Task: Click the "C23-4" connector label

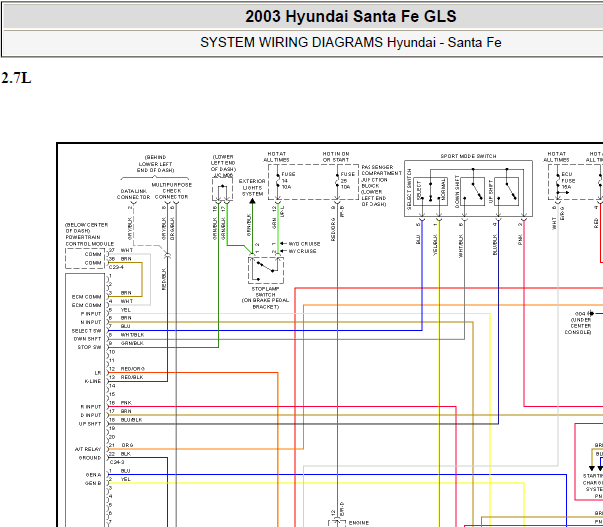Action: point(117,267)
